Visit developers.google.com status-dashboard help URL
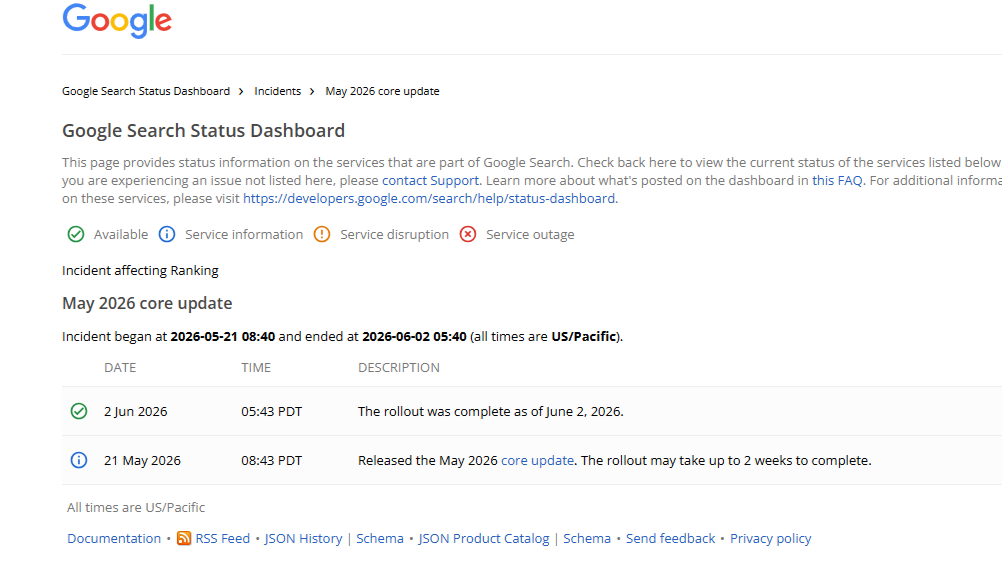Image resolution: width=1002 pixels, height=565 pixels. (429, 198)
